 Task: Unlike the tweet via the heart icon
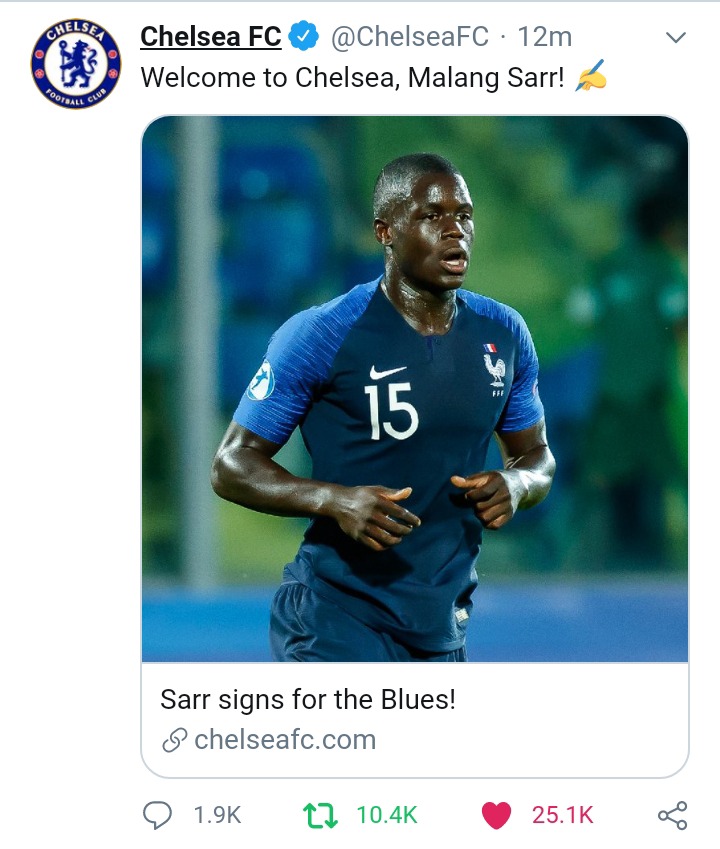point(497,815)
